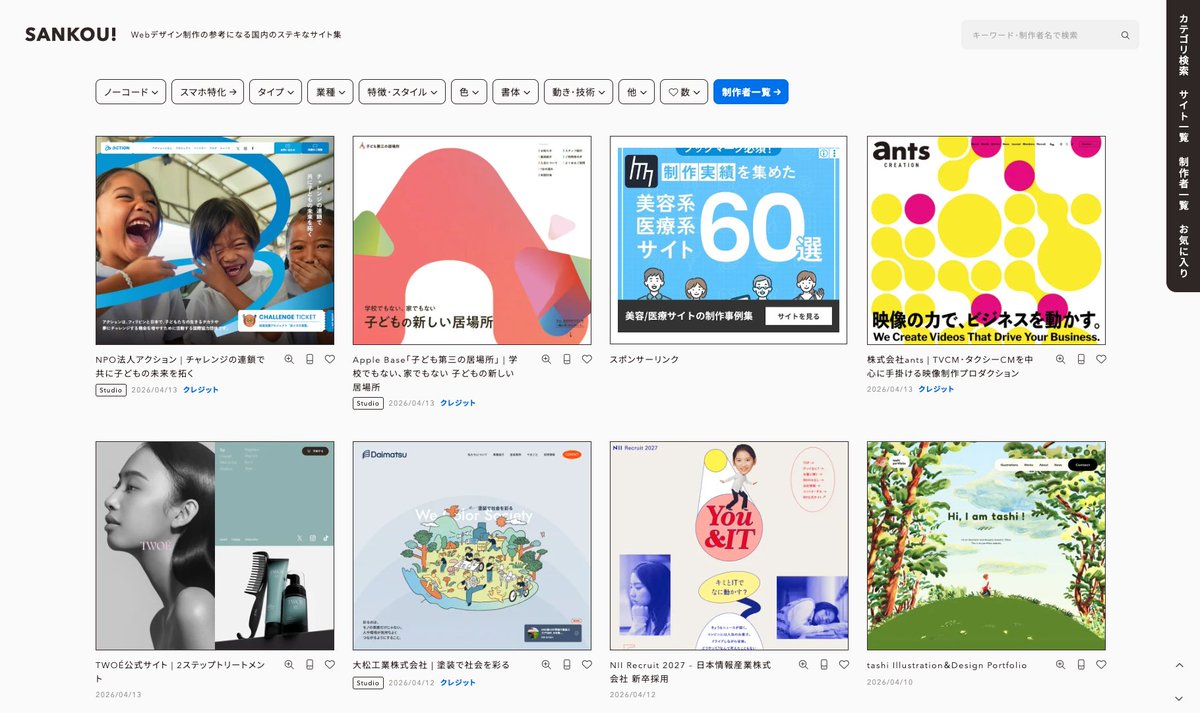
Task: Click Studio tag under 大松工業株式会社
Action: tap(368, 682)
